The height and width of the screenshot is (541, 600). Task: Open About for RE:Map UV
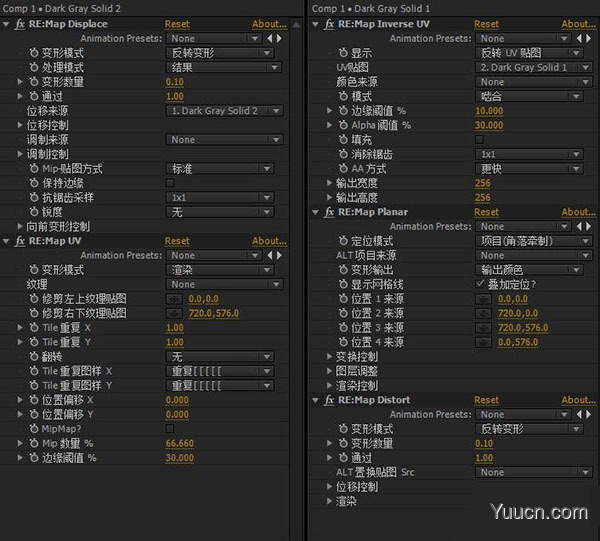269,241
